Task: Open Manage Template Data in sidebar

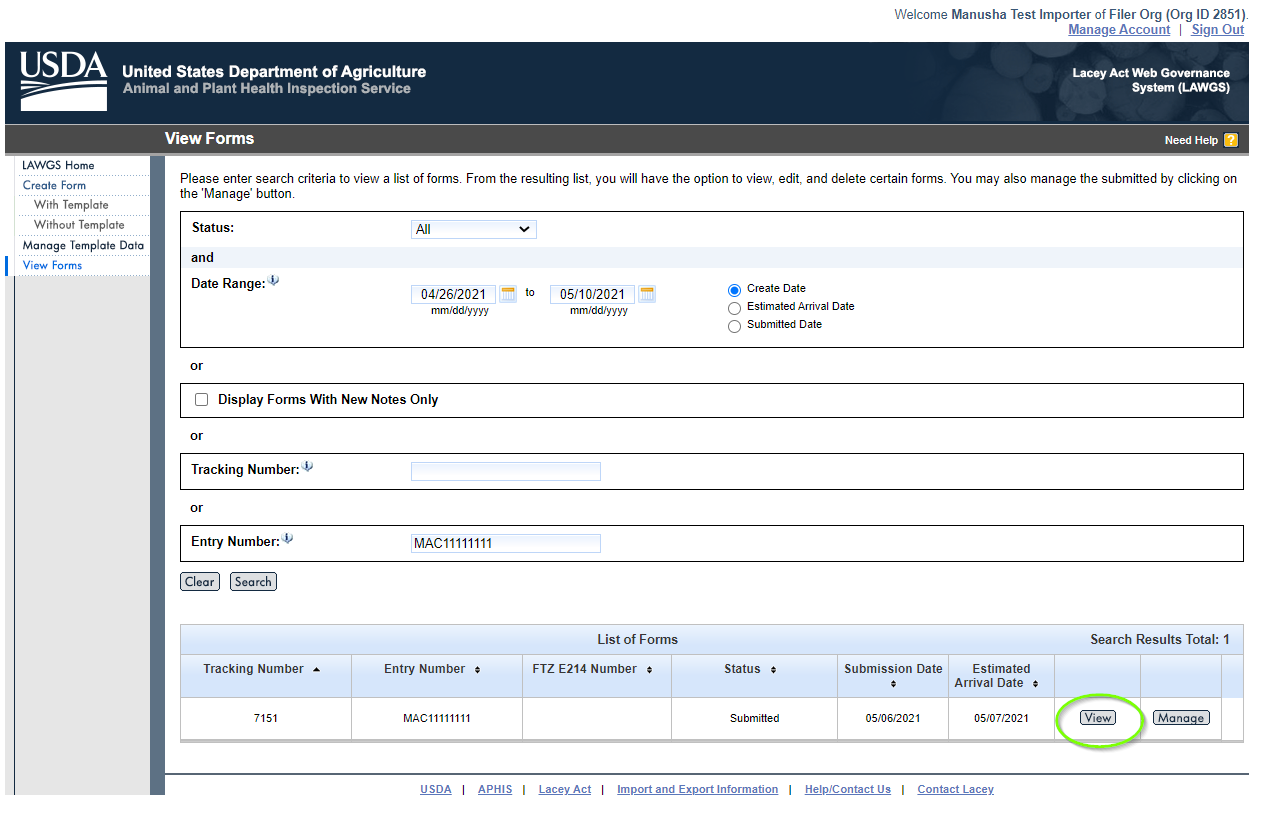Action: click(83, 245)
